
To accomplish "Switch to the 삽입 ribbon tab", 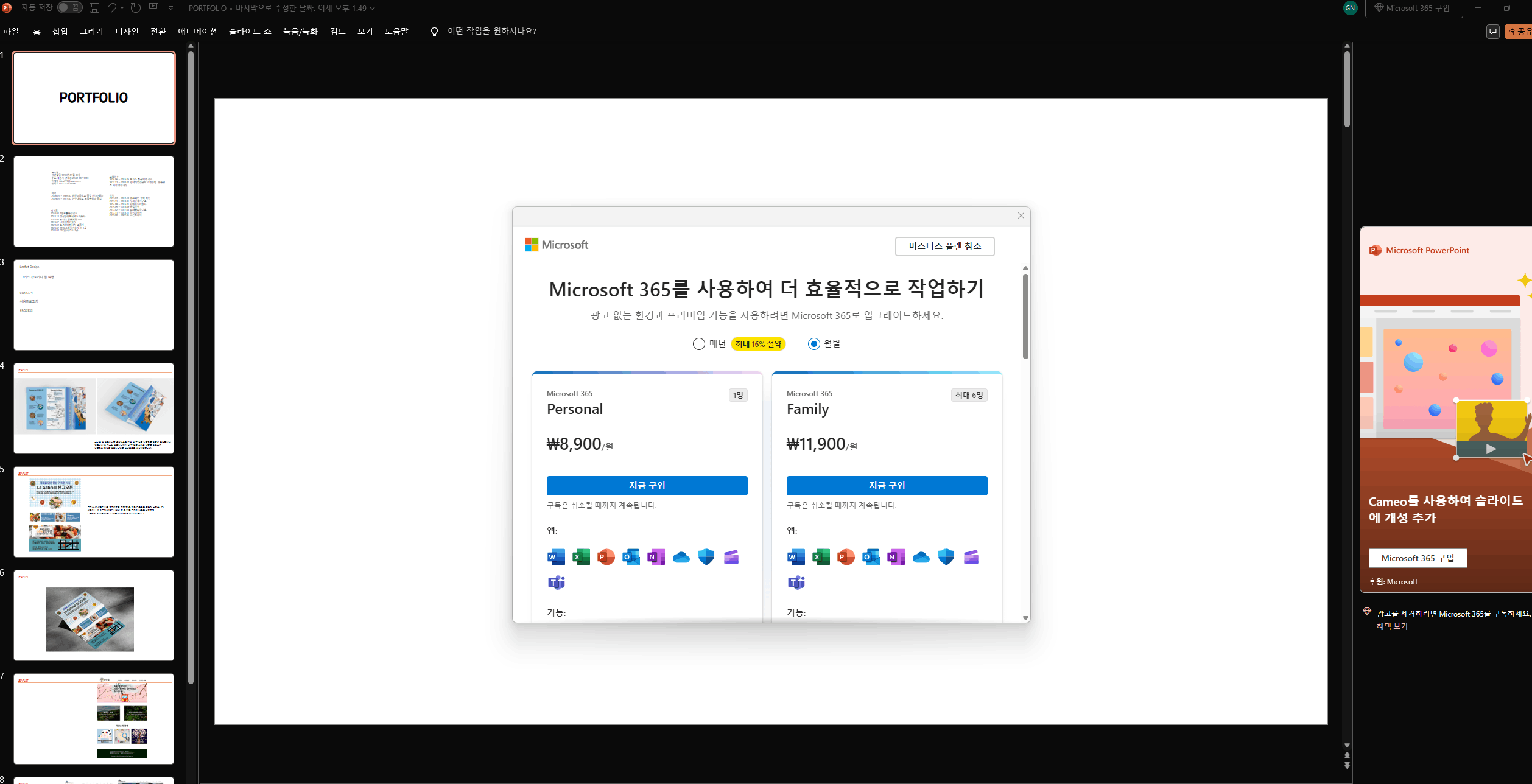I will click(x=60, y=32).
